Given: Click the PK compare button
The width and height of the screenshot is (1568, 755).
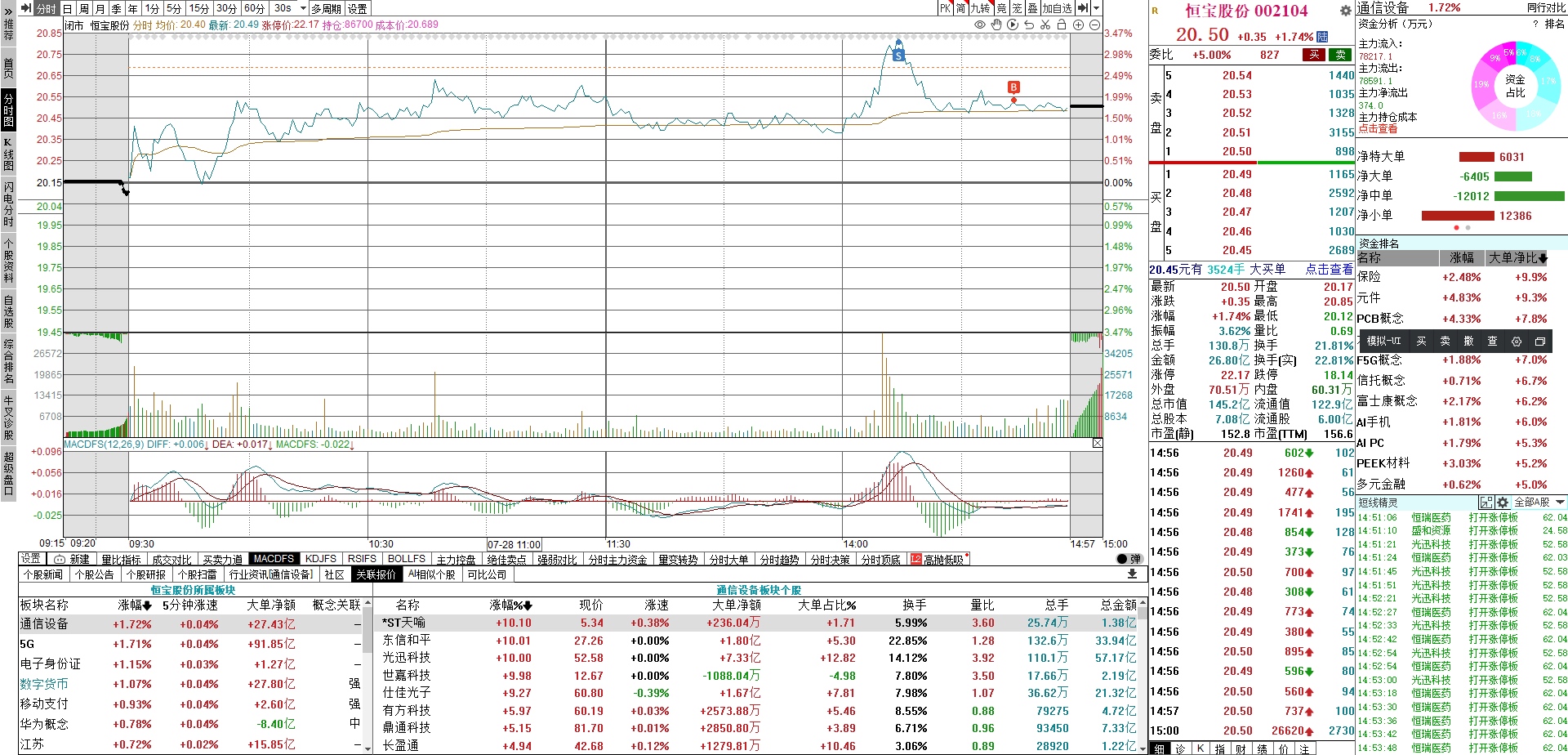Looking at the screenshot, I should (945, 8).
